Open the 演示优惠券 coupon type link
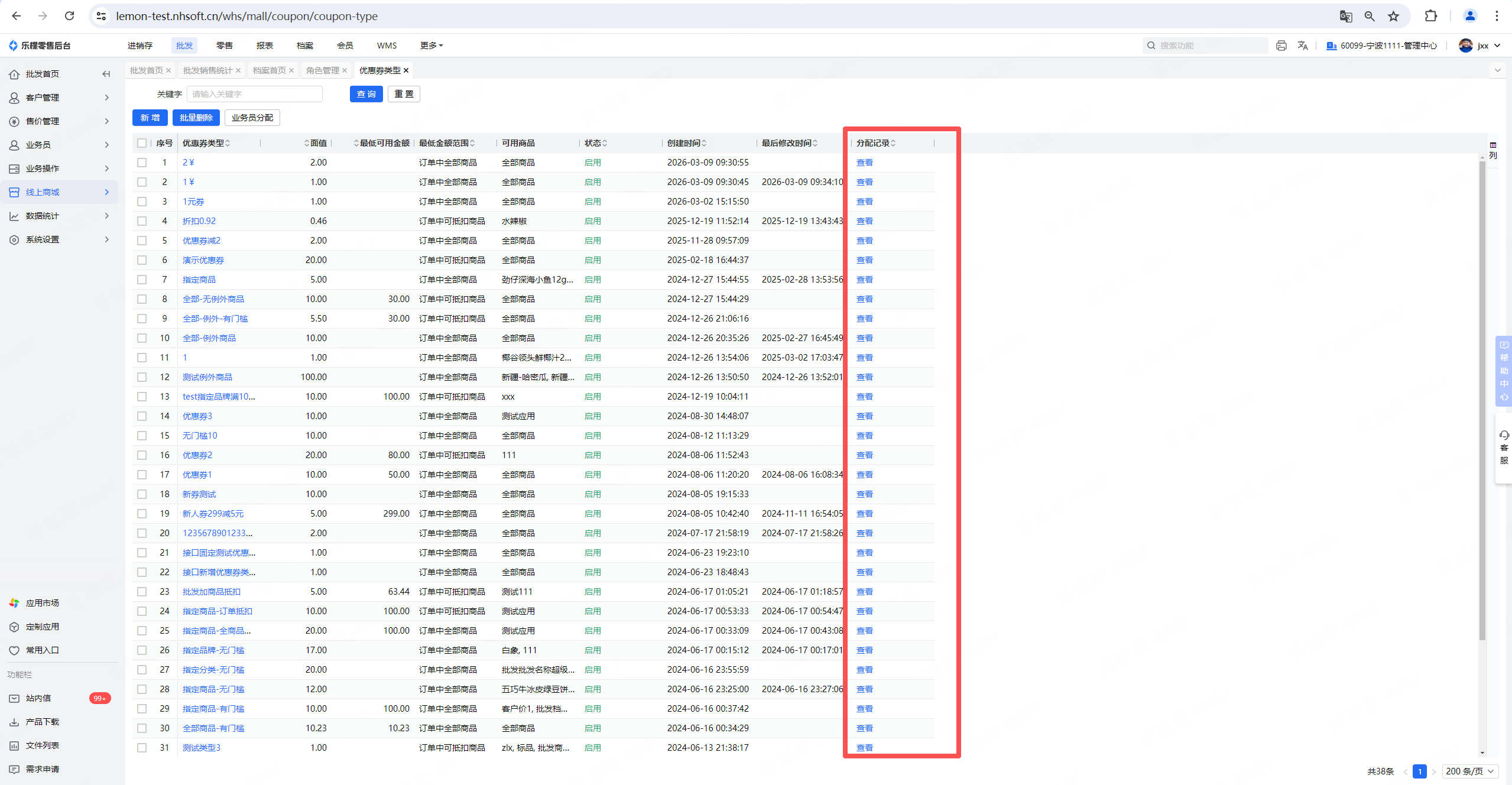Screen dimensions: 1512x785 pyautogui.click(x=203, y=260)
